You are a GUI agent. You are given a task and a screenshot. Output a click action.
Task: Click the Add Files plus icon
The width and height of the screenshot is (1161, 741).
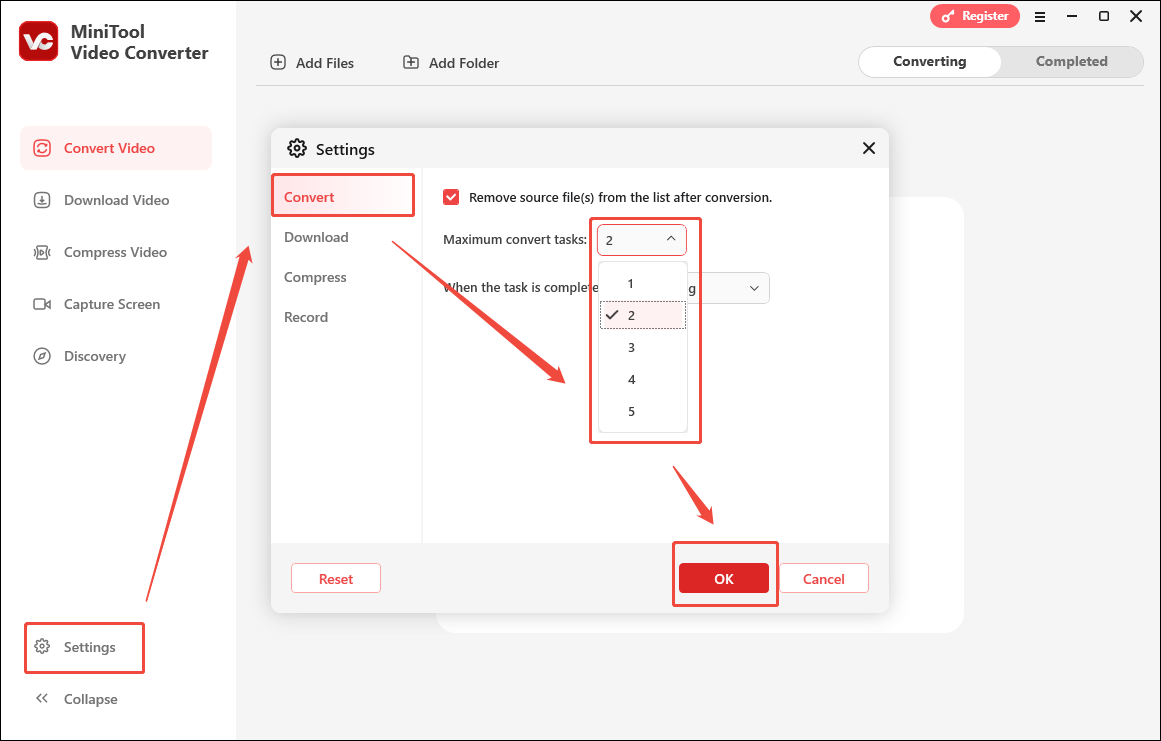tap(278, 62)
